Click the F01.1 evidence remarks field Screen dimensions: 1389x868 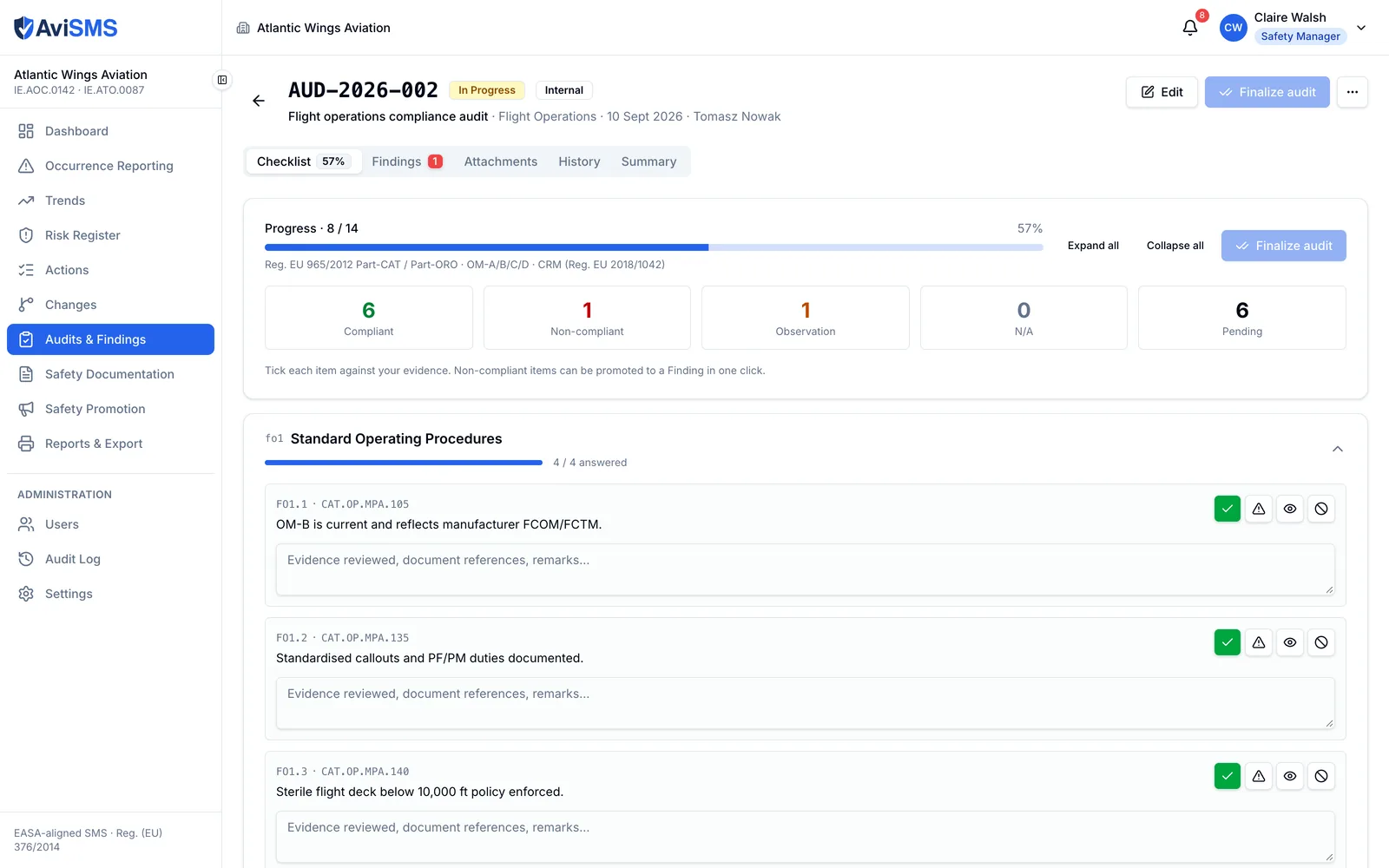click(806, 569)
